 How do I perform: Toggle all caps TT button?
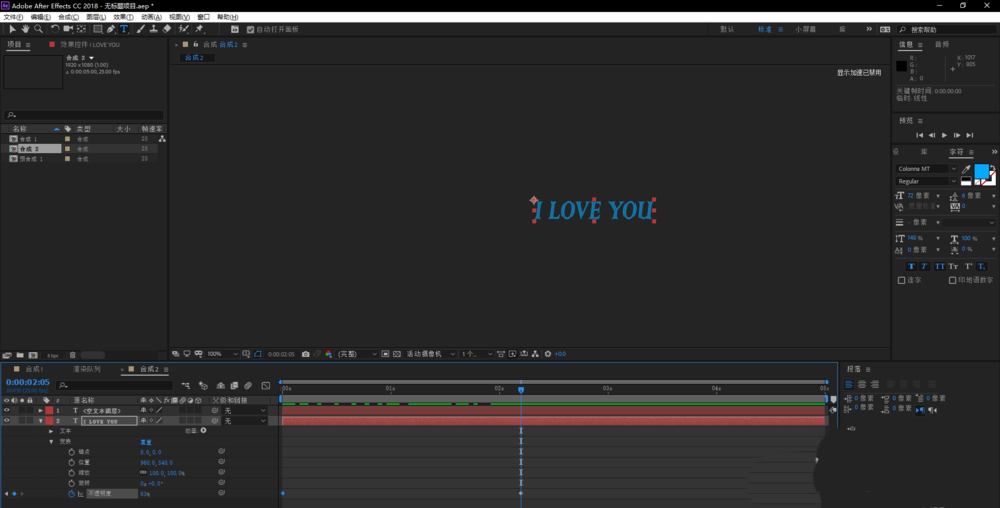(939, 266)
